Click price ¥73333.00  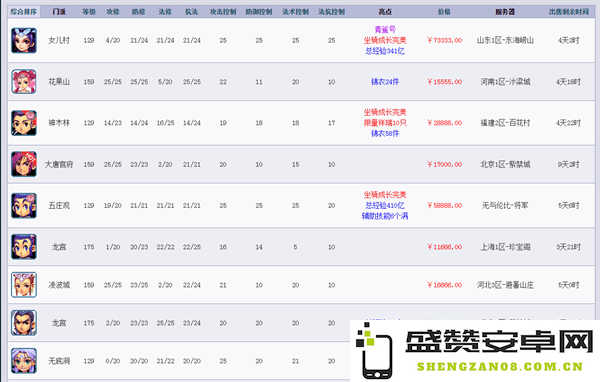(x=444, y=40)
